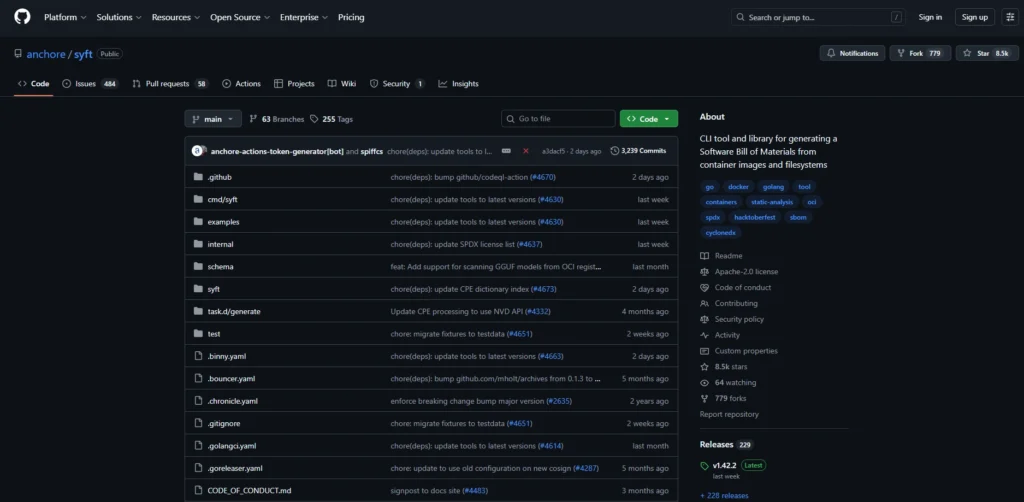This screenshot has width=1024, height=502.
Task: Open the syft repository link
Action: (83, 54)
